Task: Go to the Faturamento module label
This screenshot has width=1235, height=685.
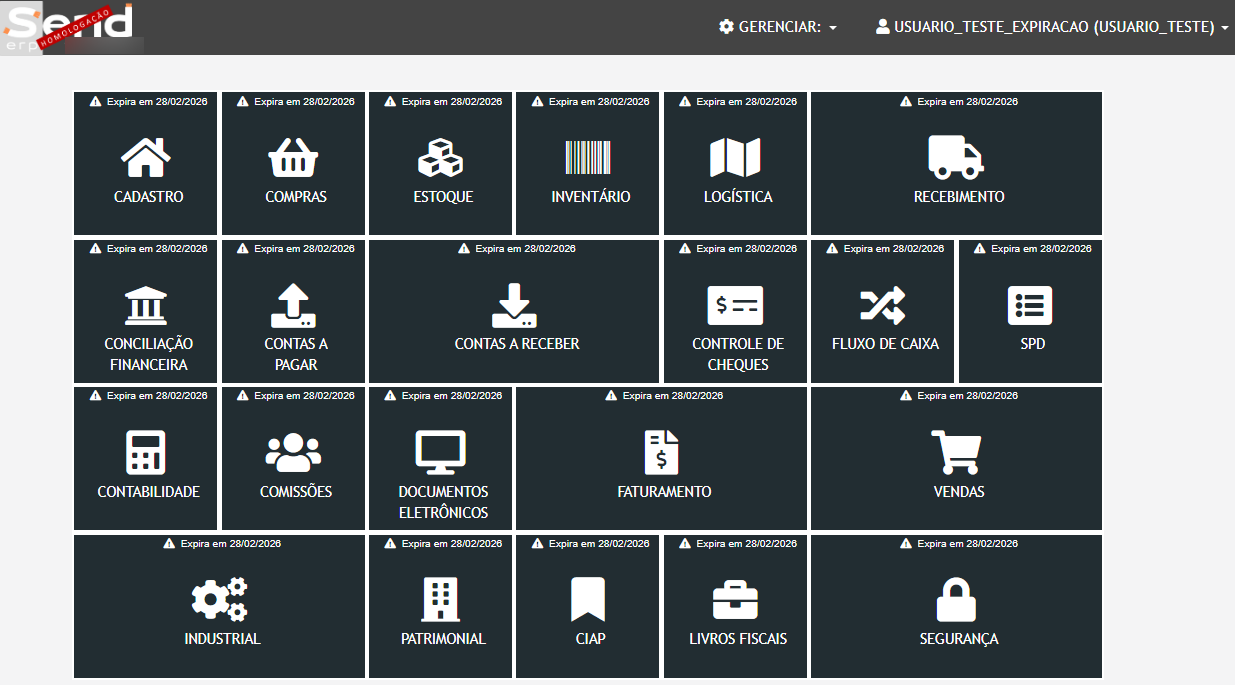Action: tap(664, 492)
